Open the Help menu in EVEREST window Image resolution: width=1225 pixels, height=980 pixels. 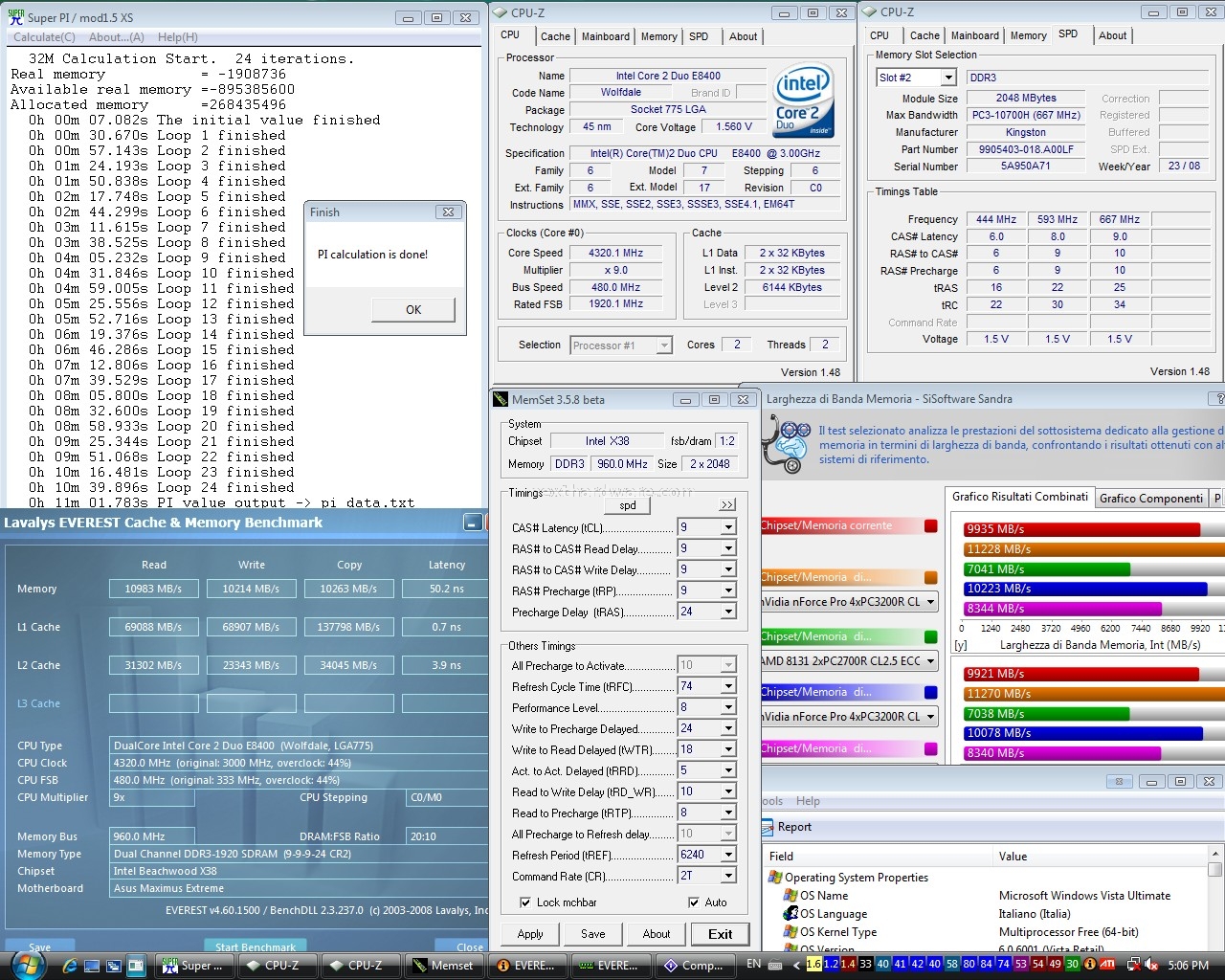tap(808, 801)
